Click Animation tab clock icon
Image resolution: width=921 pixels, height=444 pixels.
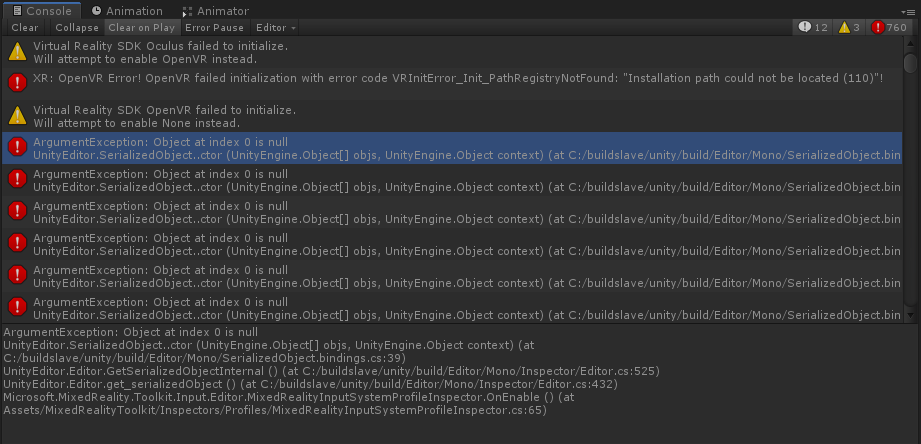96,11
